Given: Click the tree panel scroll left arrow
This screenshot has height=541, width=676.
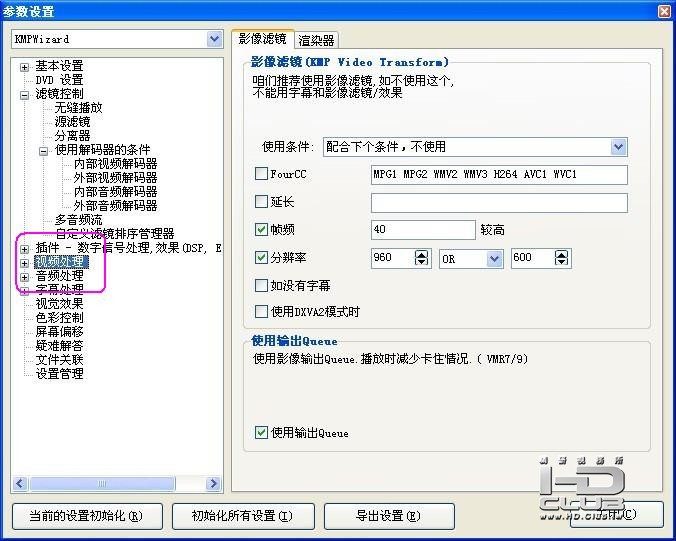Looking at the screenshot, I should [20, 484].
